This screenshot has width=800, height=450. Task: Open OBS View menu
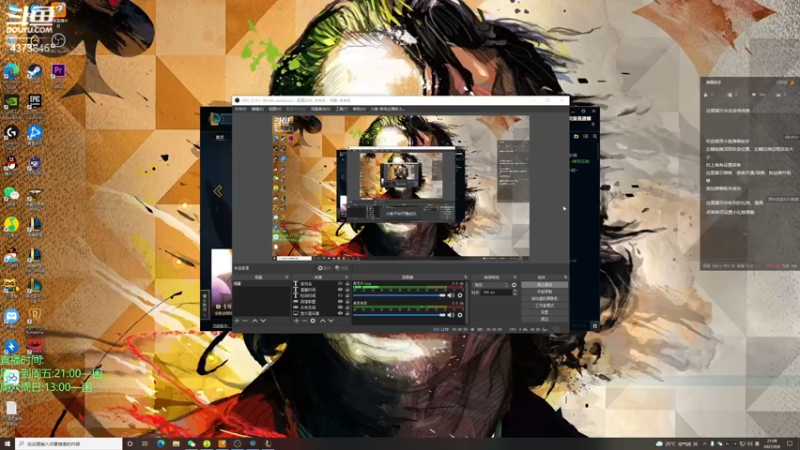click(x=274, y=109)
